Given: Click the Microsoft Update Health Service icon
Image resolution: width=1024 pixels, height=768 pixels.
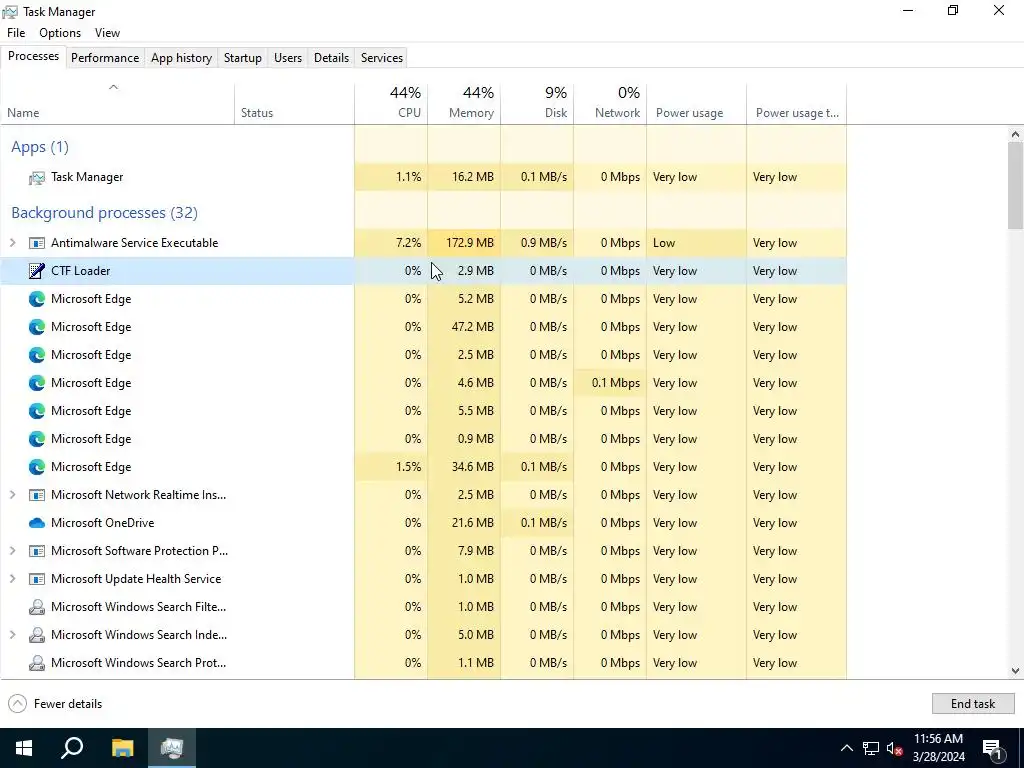Looking at the screenshot, I should click(37, 579).
